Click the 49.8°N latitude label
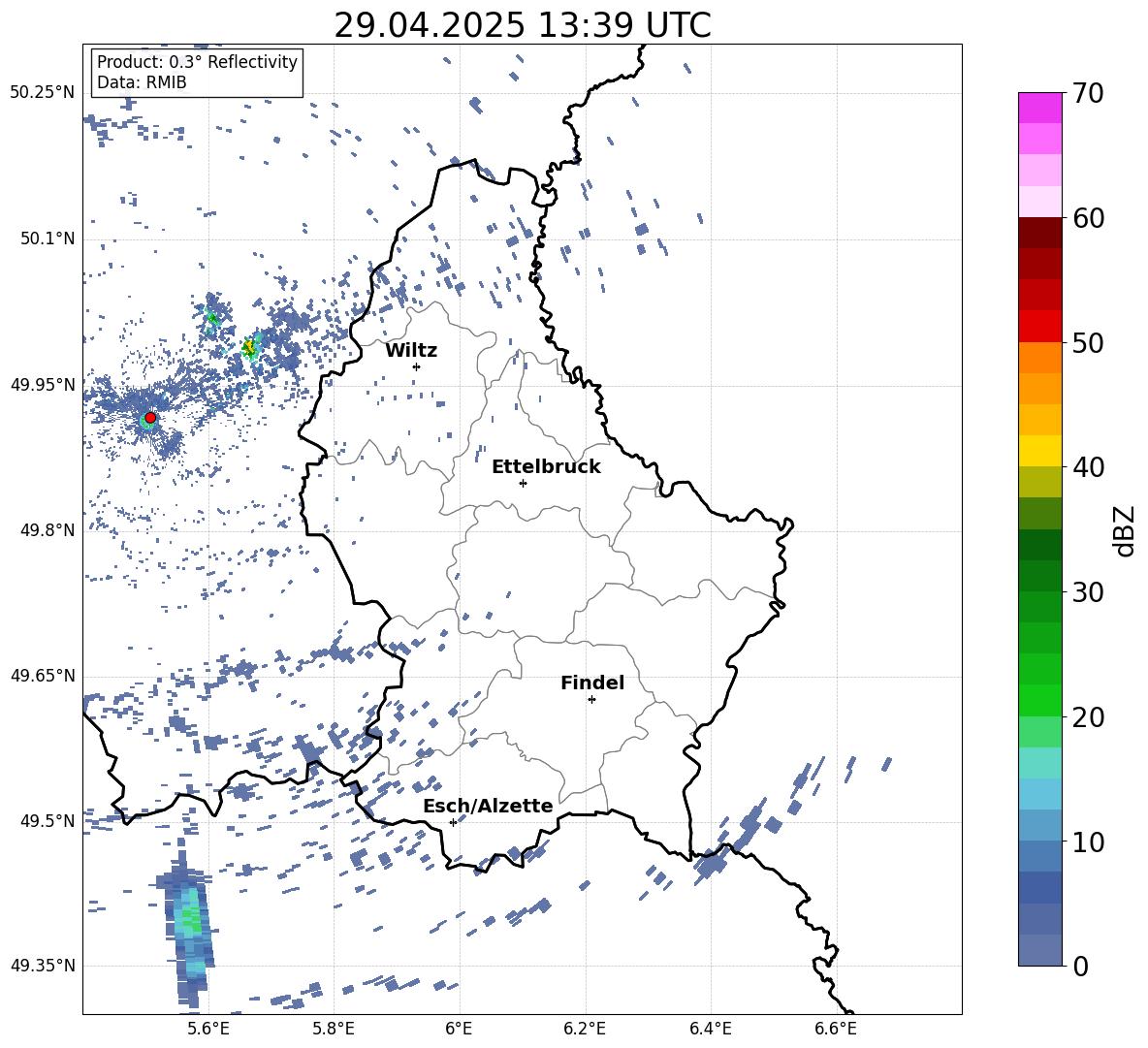Image resolution: width=1148 pixels, height=1048 pixels. (48, 530)
